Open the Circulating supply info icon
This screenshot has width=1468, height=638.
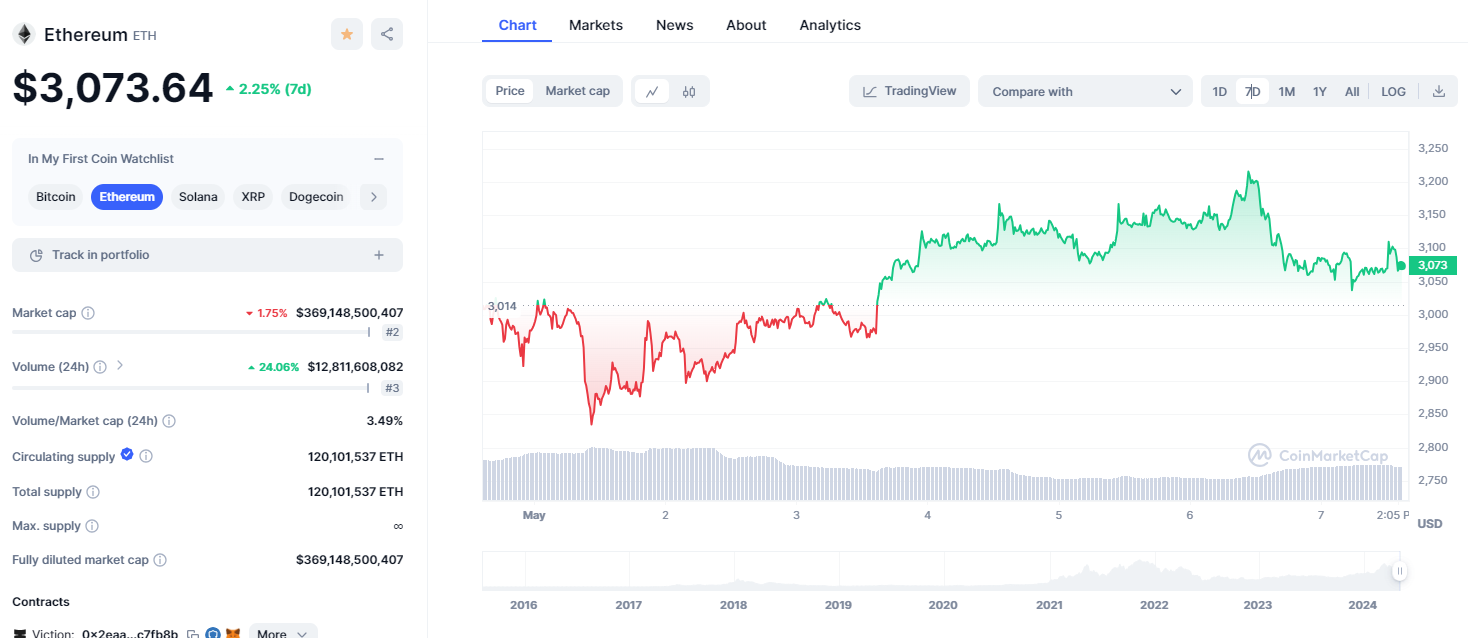pos(146,456)
